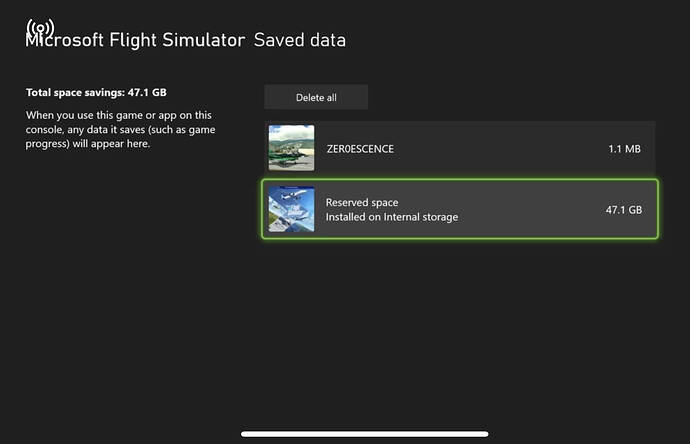Click the Reserved space game thumbnail
This screenshot has height=444, width=690.
[291, 209]
